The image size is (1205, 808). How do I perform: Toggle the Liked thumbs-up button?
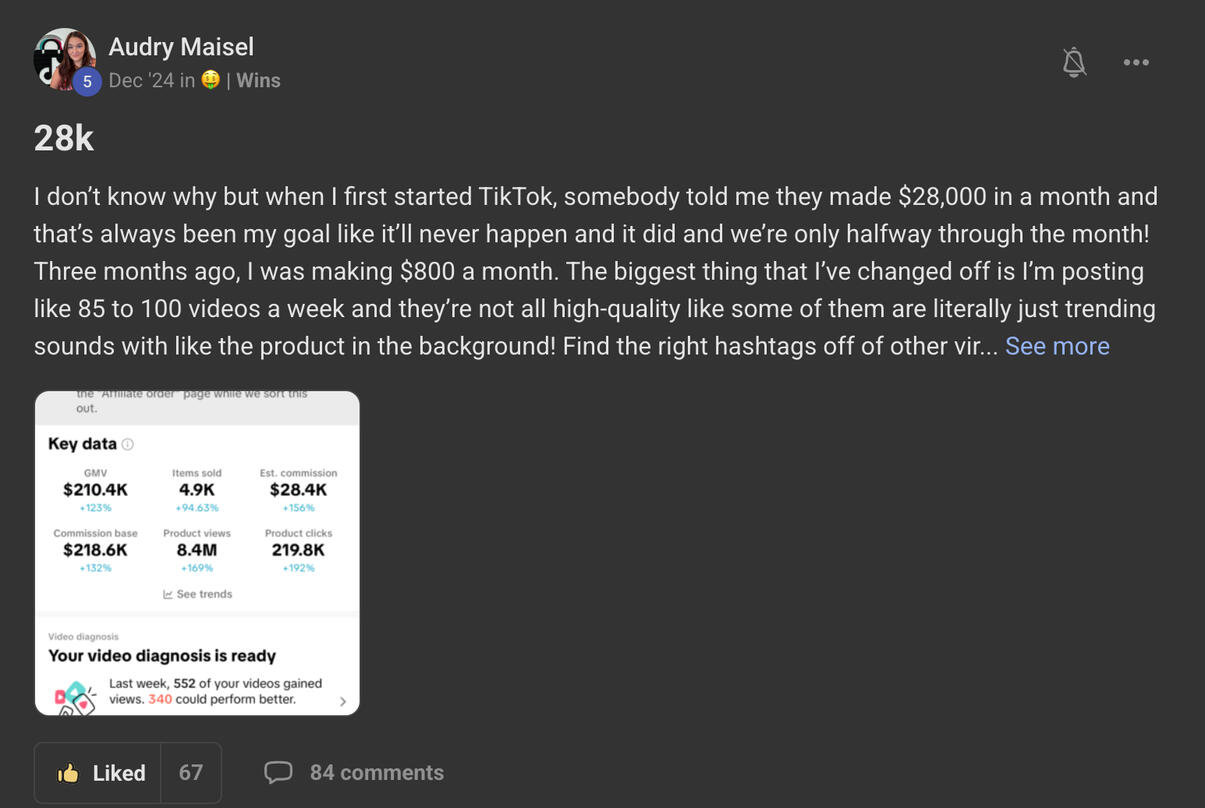pos(98,773)
